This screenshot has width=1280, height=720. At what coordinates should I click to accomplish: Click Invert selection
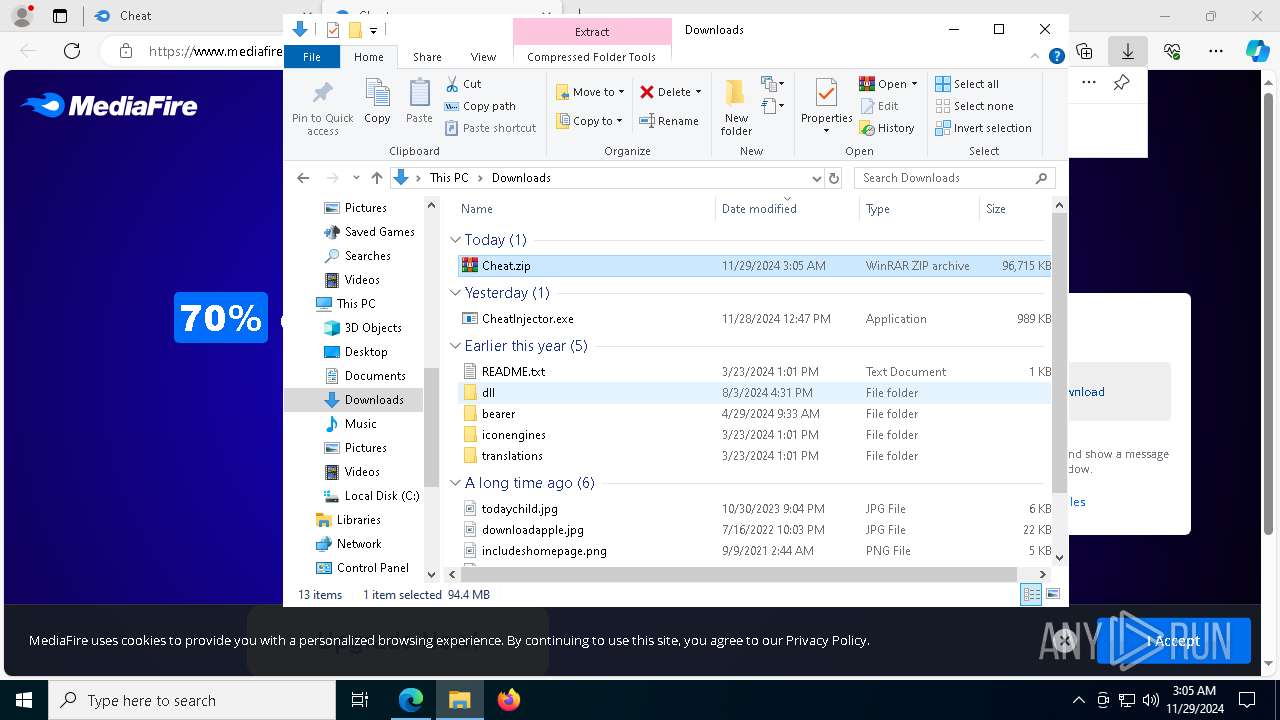click(x=983, y=128)
